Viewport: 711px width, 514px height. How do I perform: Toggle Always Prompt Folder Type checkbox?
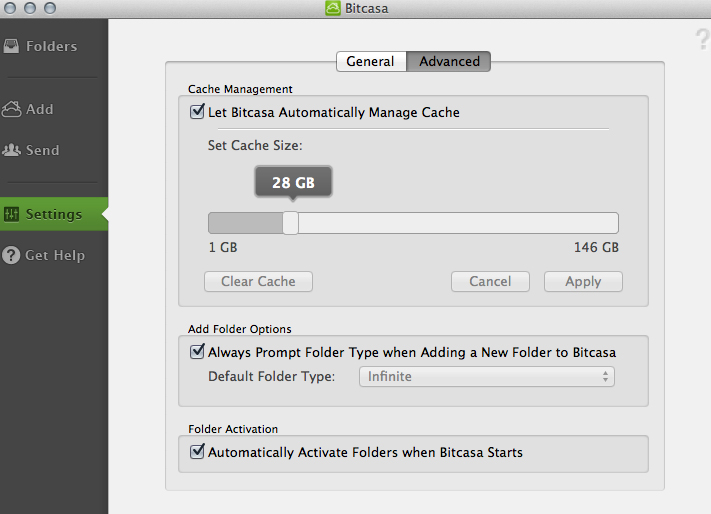[197, 351]
